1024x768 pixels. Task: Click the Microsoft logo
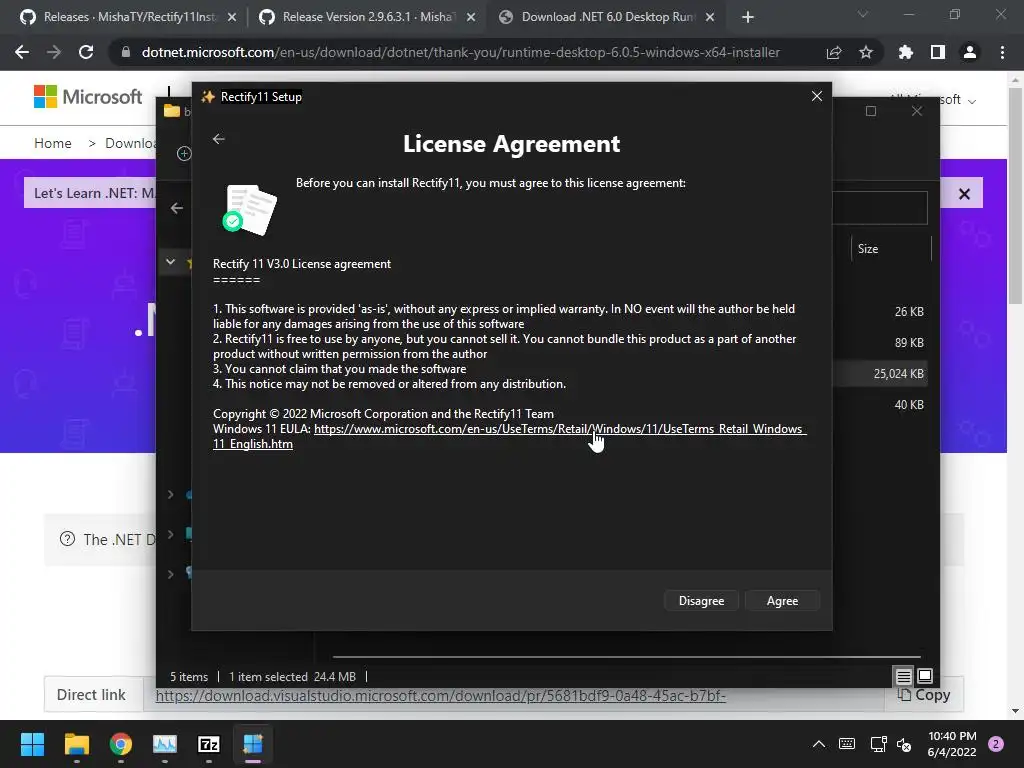pyautogui.click(x=88, y=97)
